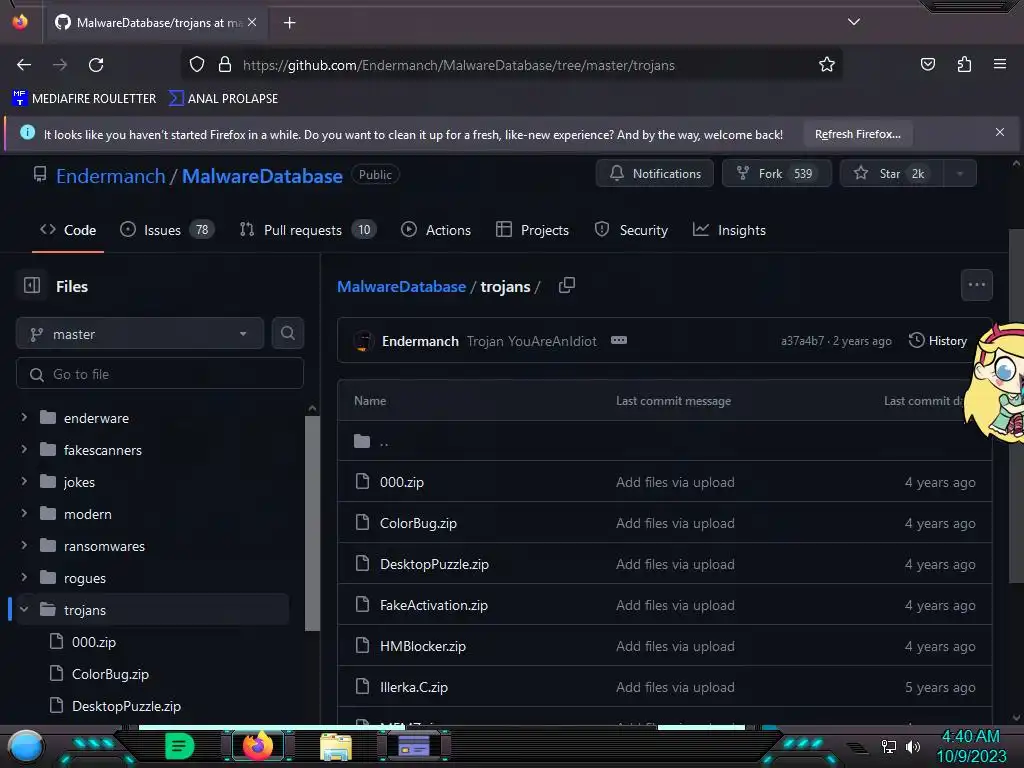Open the tracking protection shield icon

[x=197, y=65]
